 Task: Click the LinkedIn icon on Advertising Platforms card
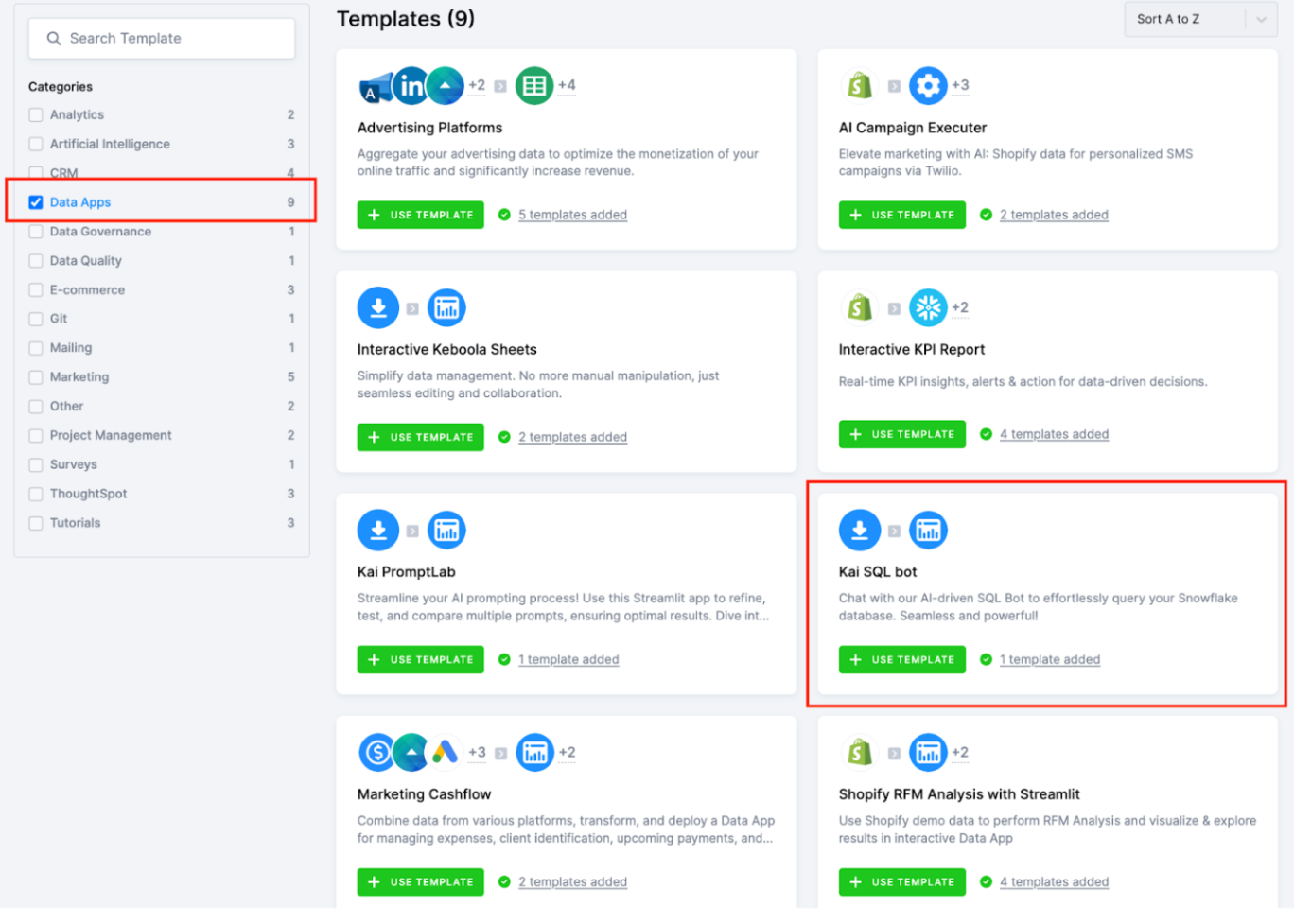coord(411,86)
